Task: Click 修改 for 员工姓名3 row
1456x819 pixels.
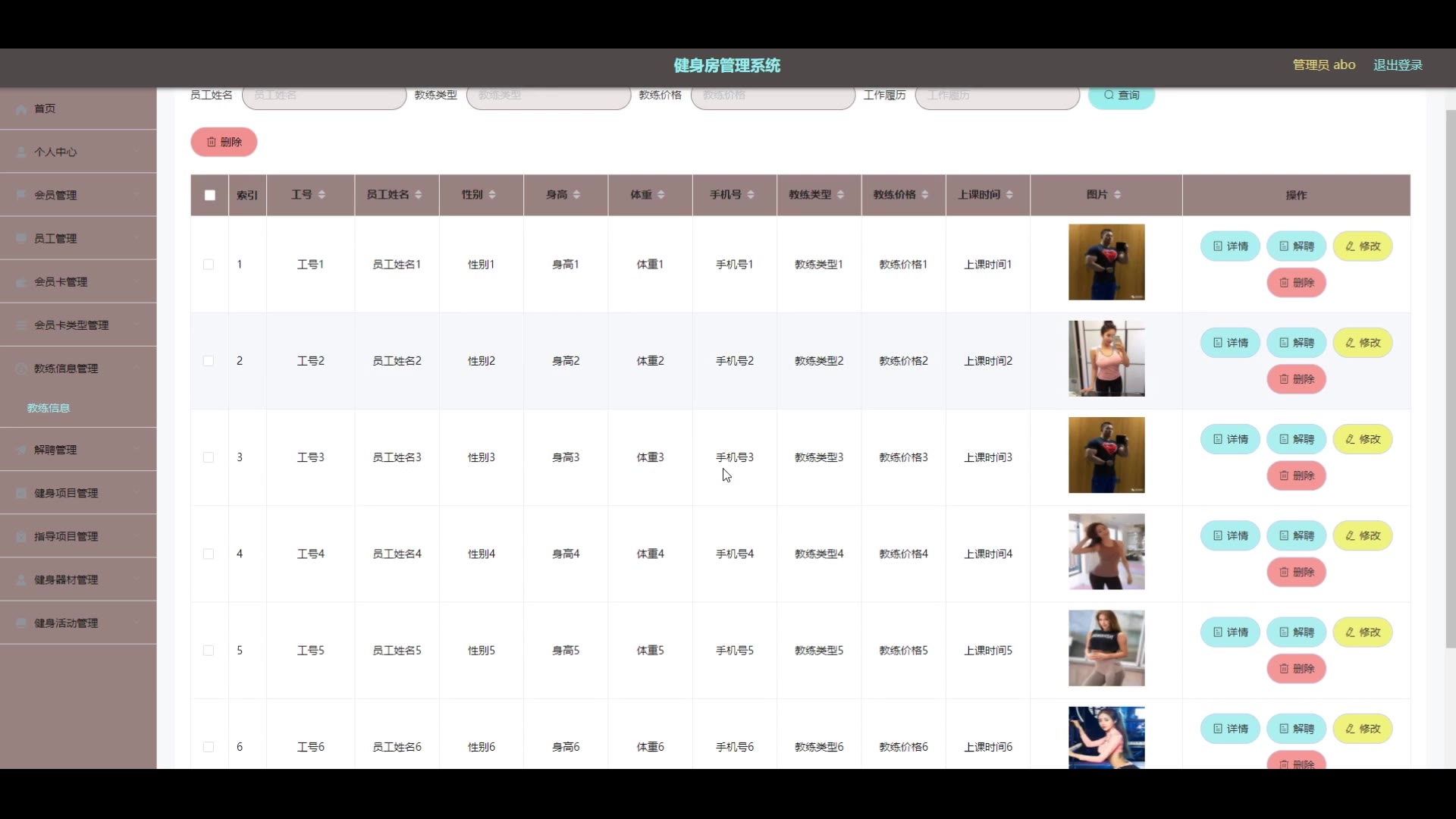Action: [x=1363, y=439]
